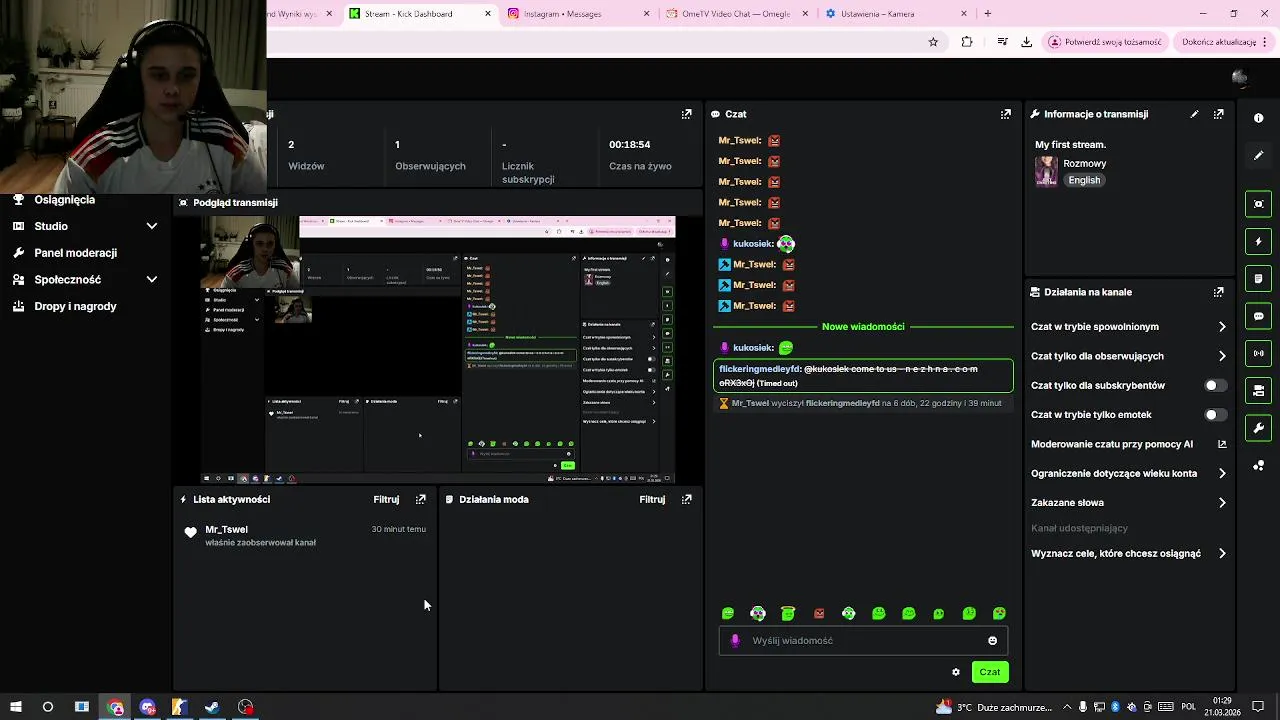Toggle the channel actions icon above the wrench icon
The height and width of the screenshot is (720, 1280).
pos(1258,390)
